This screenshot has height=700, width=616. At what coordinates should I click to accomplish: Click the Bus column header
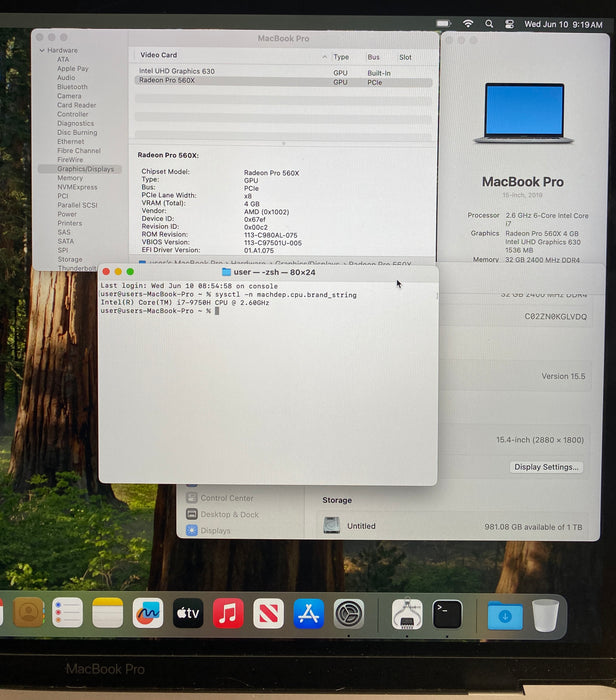pyautogui.click(x=373, y=57)
